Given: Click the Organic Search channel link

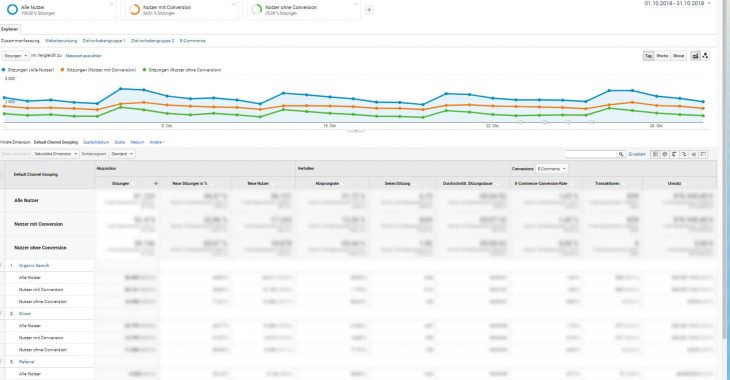Looking at the screenshot, I should (x=34, y=265).
